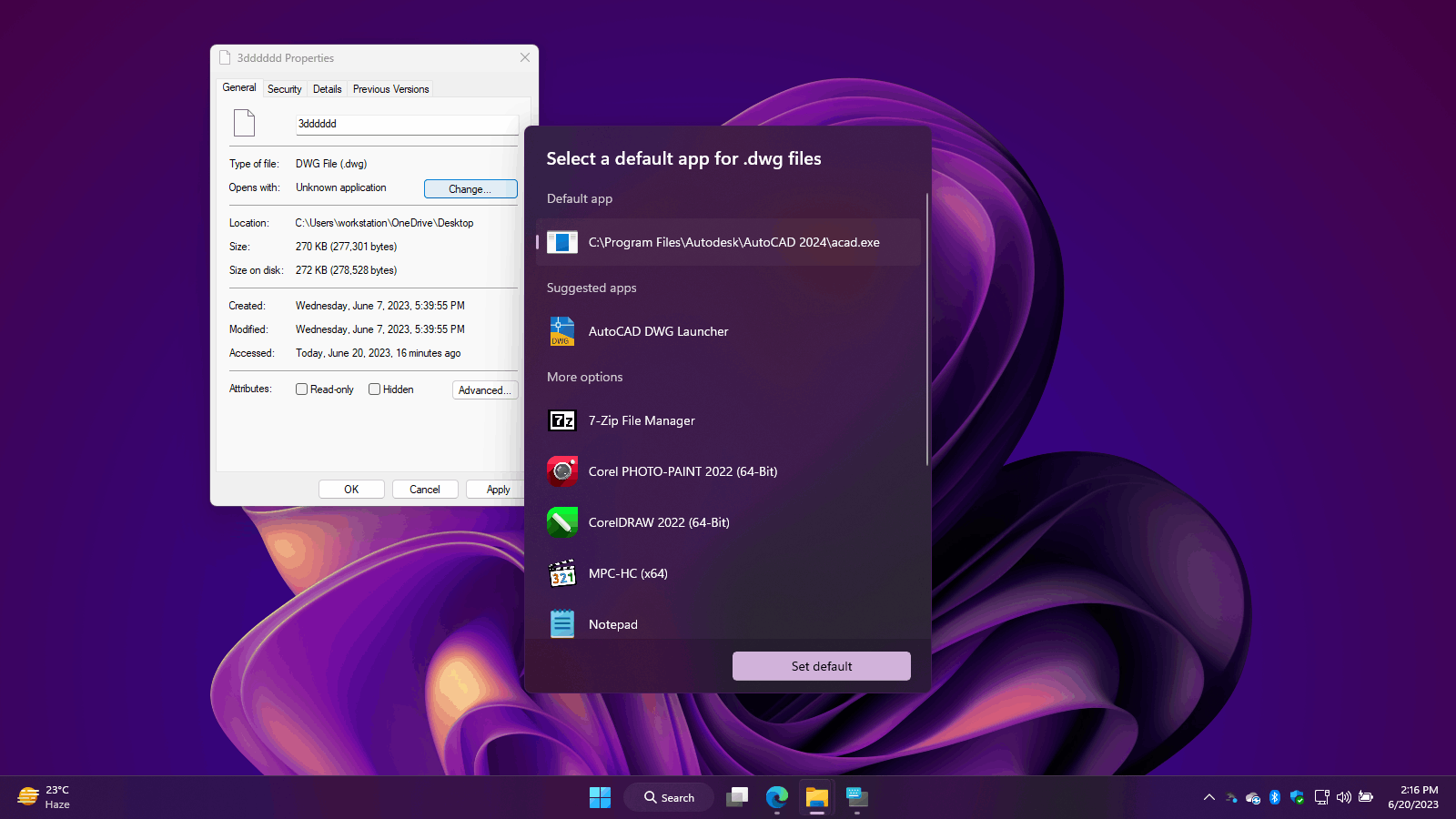Image resolution: width=1456 pixels, height=819 pixels.
Task: Pick the Notepad icon in app list
Action: (x=562, y=624)
